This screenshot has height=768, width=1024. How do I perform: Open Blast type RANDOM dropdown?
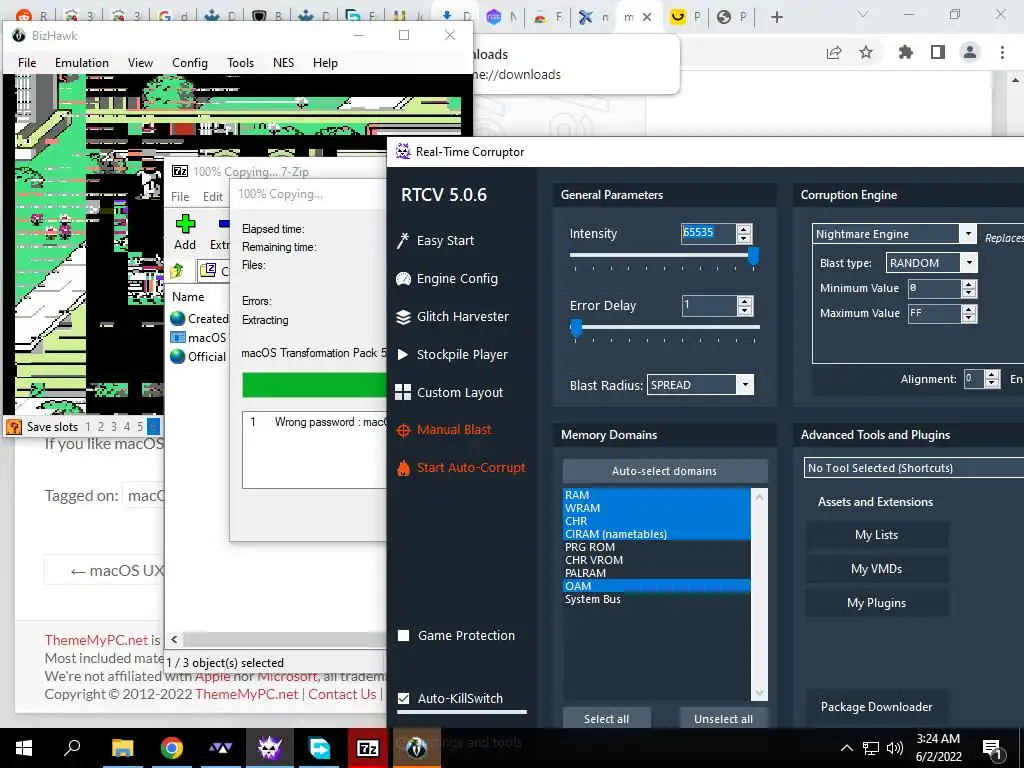pos(969,263)
